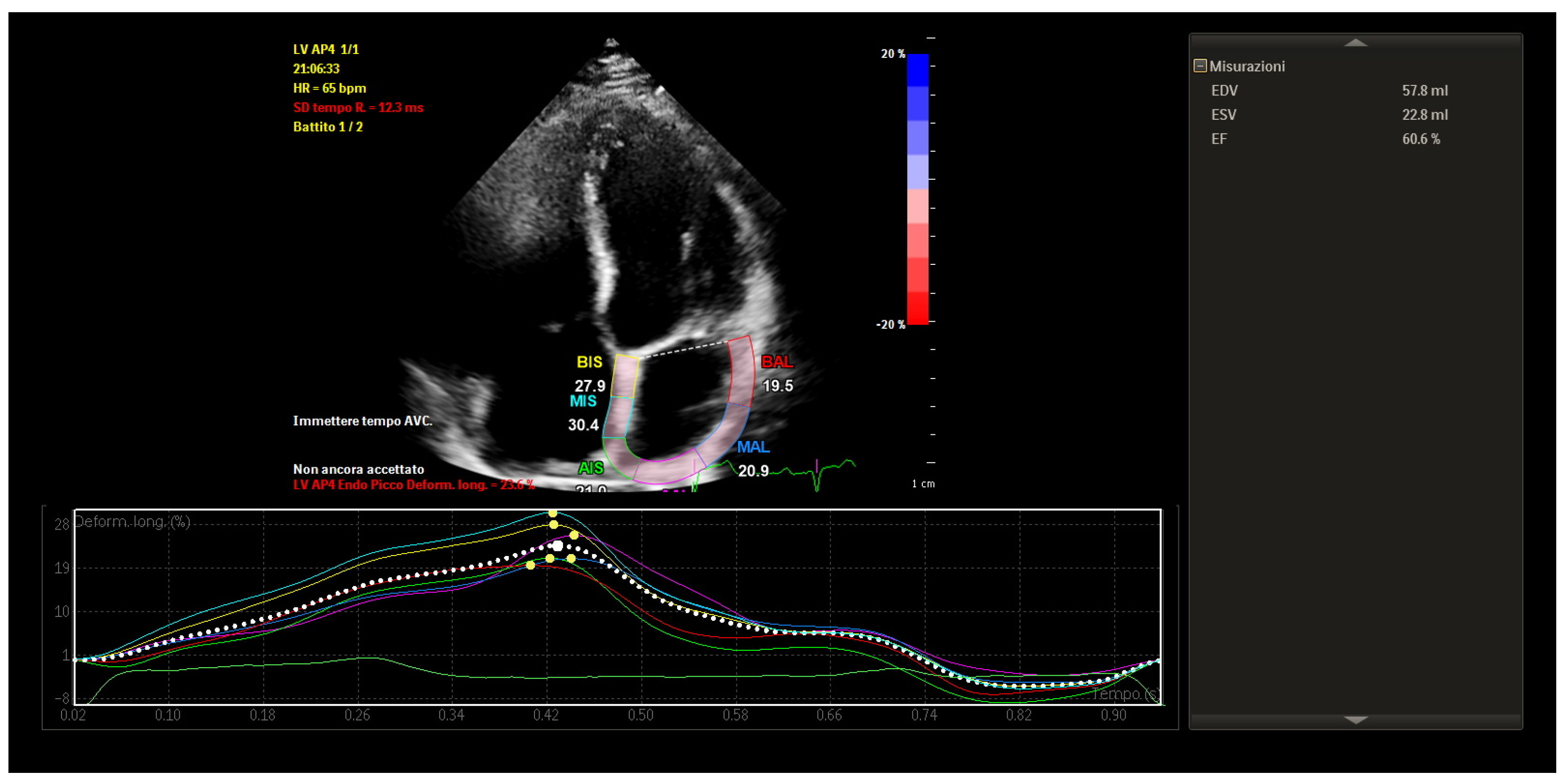Click the 'Immettere tempo AVC.' prompt

pos(362,421)
